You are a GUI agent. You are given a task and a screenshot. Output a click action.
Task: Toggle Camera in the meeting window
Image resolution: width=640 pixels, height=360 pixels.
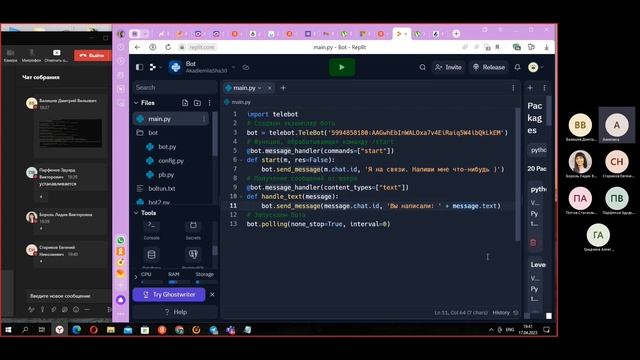(11, 56)
